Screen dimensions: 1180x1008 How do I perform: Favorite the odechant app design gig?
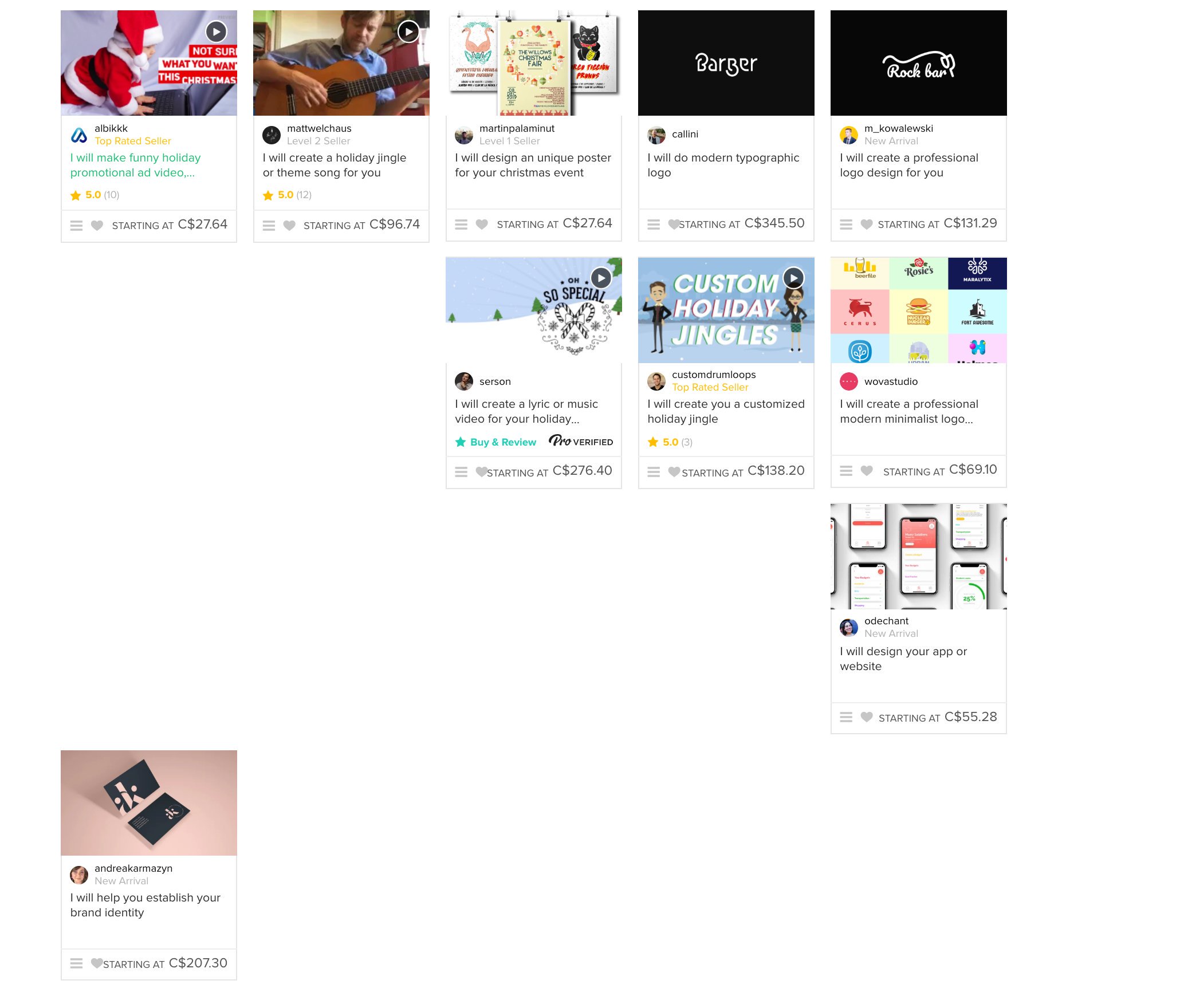coord(867,717)
